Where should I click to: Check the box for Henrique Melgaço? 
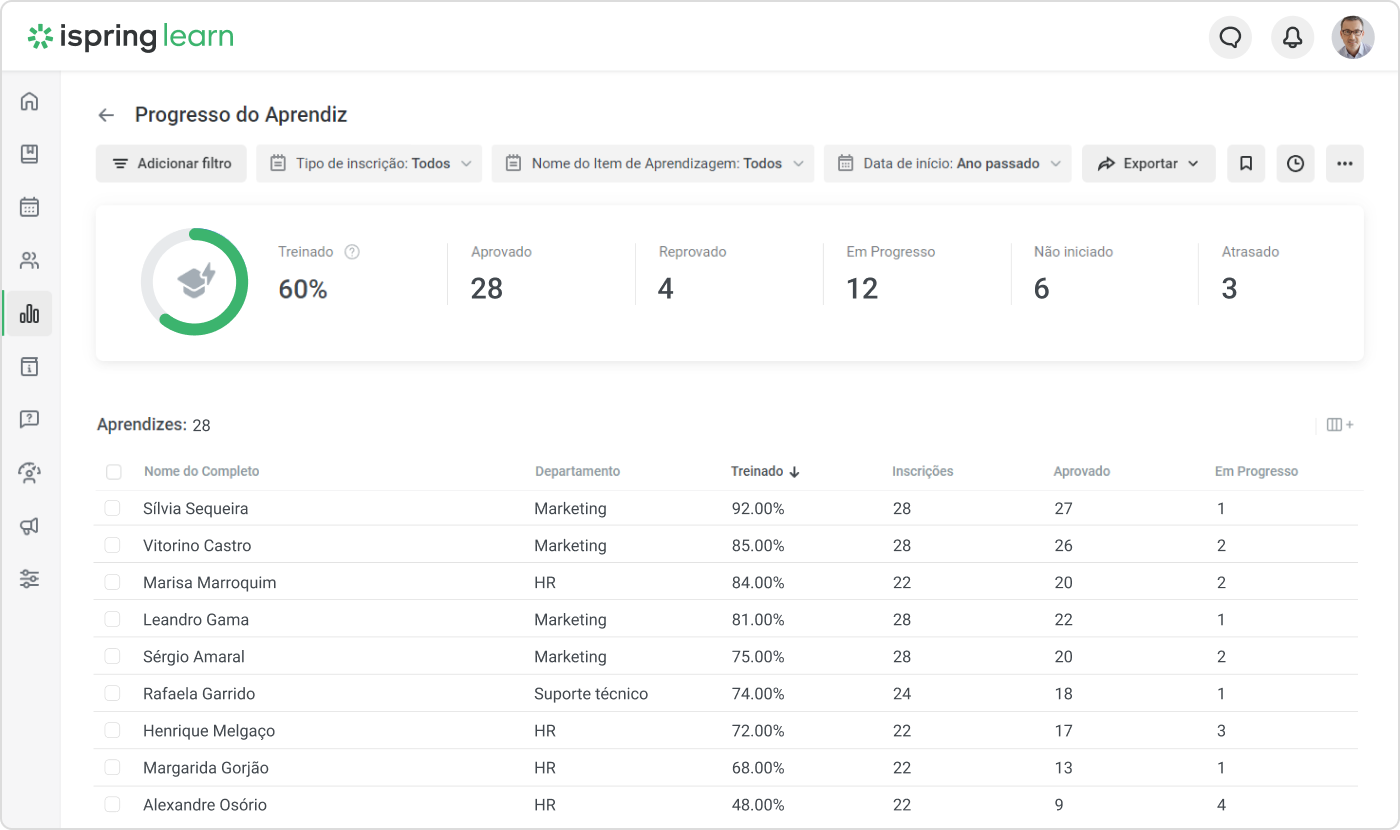[x=112, y=730]
